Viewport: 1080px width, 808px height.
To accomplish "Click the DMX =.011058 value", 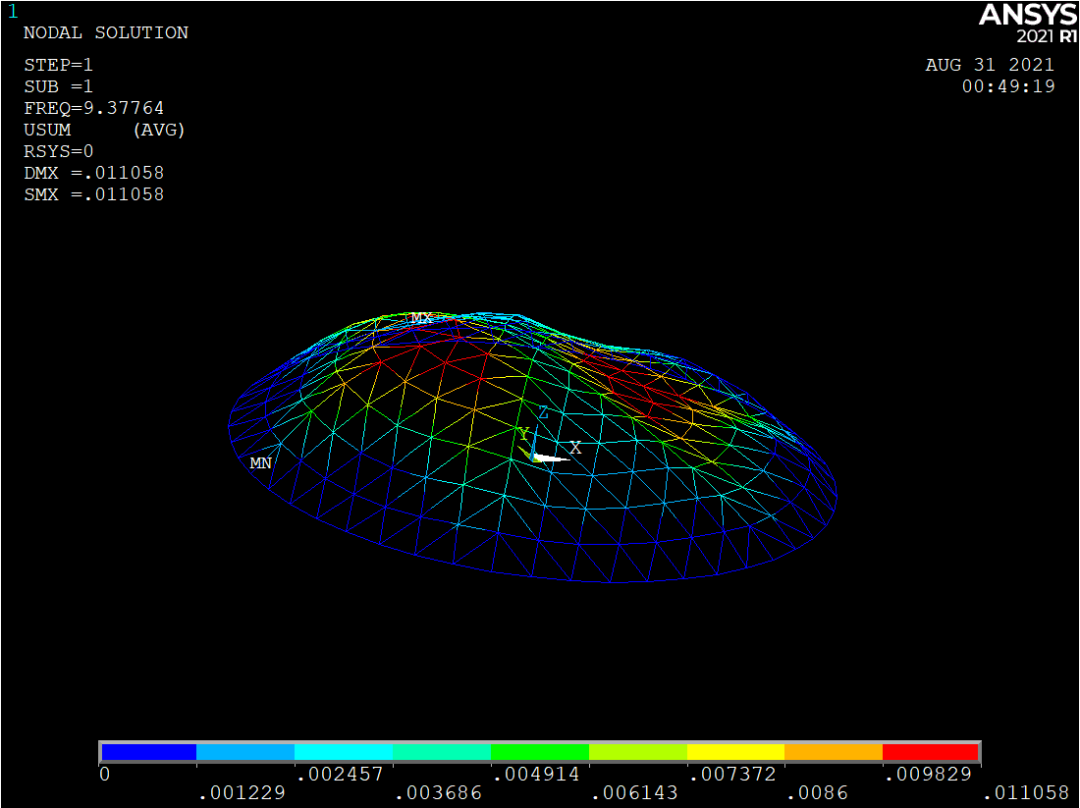I will coord(93,173).
